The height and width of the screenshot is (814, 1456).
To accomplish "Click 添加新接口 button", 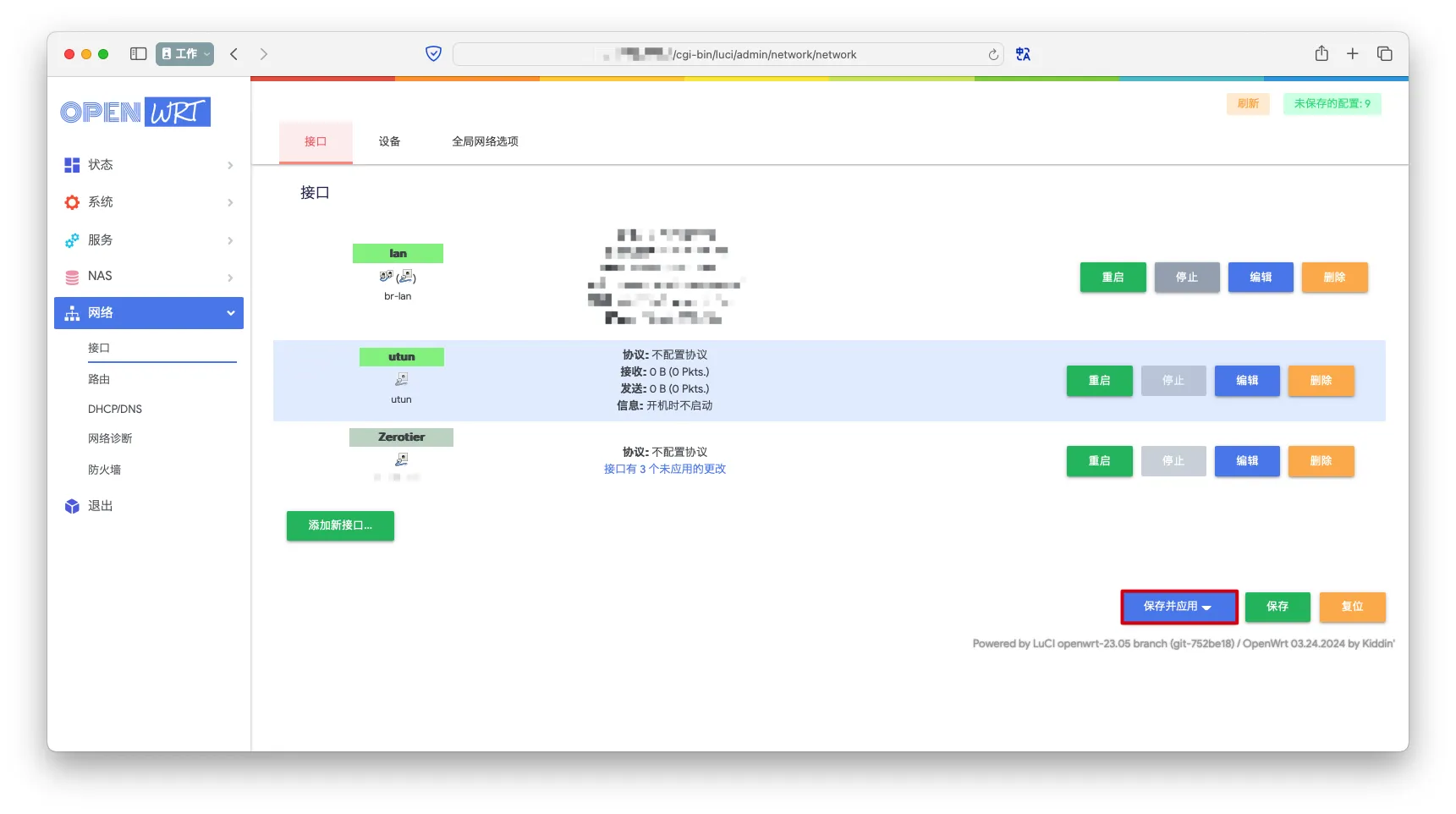I will point(340,525).
